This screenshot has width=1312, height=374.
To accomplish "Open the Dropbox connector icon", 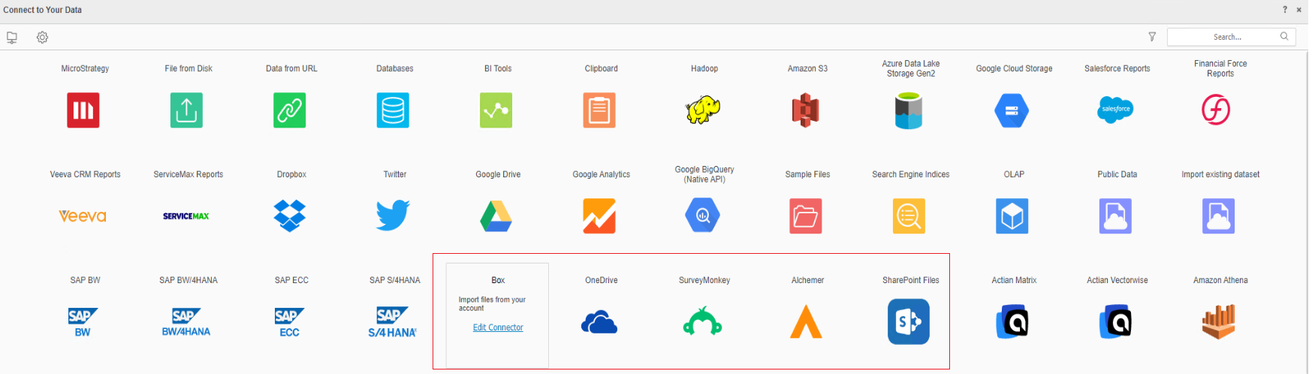I will point(290,216).
